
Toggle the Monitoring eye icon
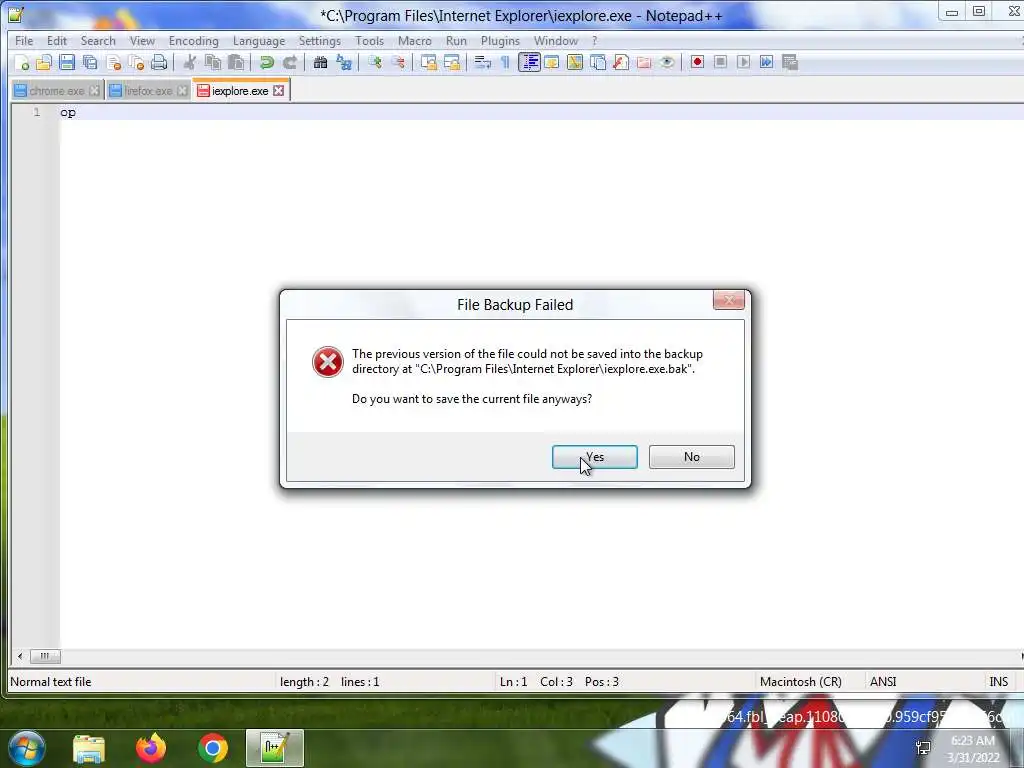(667, 63)
